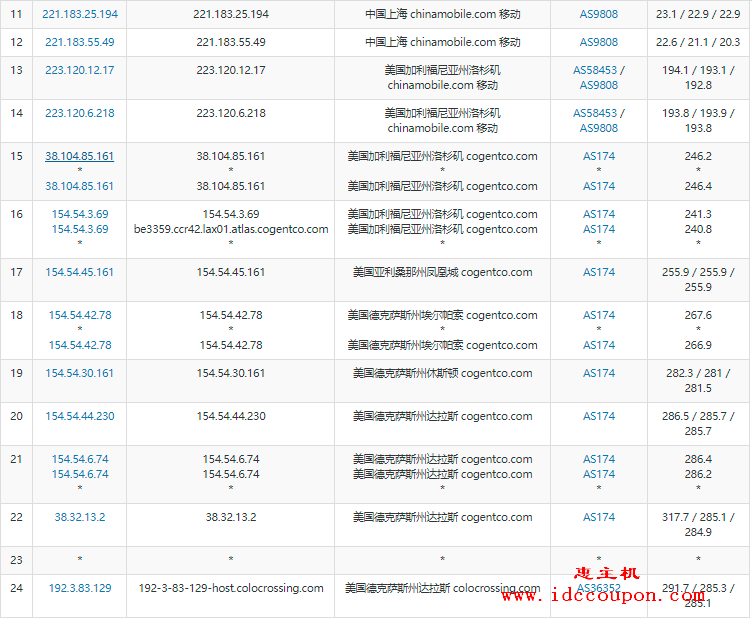Click the AS174 link in hop 22
The image size is (752, 619).
pos(599,517)
